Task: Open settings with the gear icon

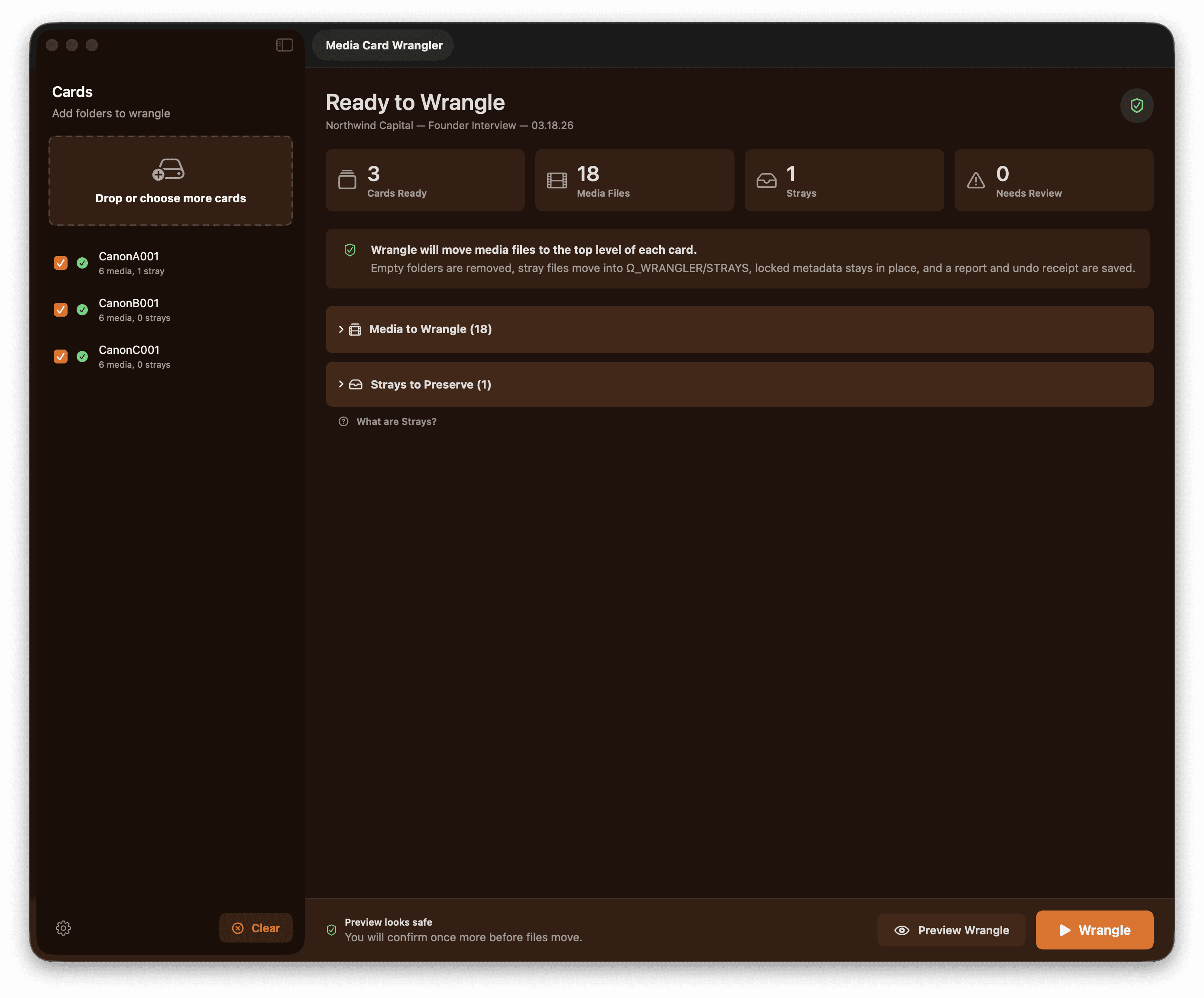Action: 63,928
